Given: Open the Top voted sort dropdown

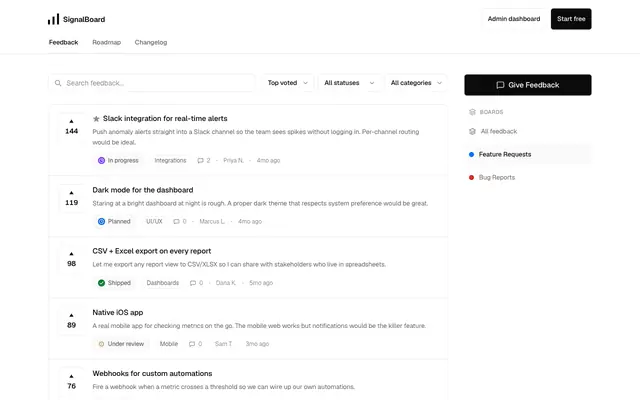Looking at the screenshot, I should pos(287,83).
